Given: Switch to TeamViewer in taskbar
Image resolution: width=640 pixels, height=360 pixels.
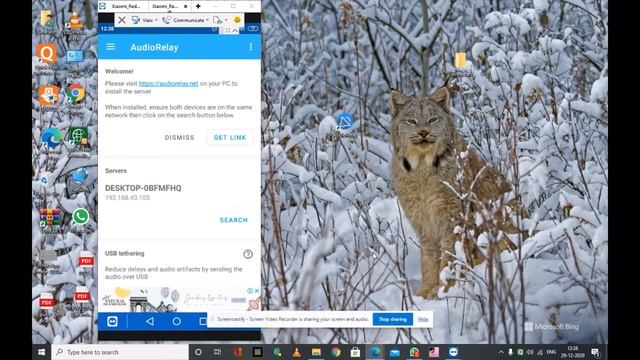Looking at the screenshot, I should pos(453,352).
